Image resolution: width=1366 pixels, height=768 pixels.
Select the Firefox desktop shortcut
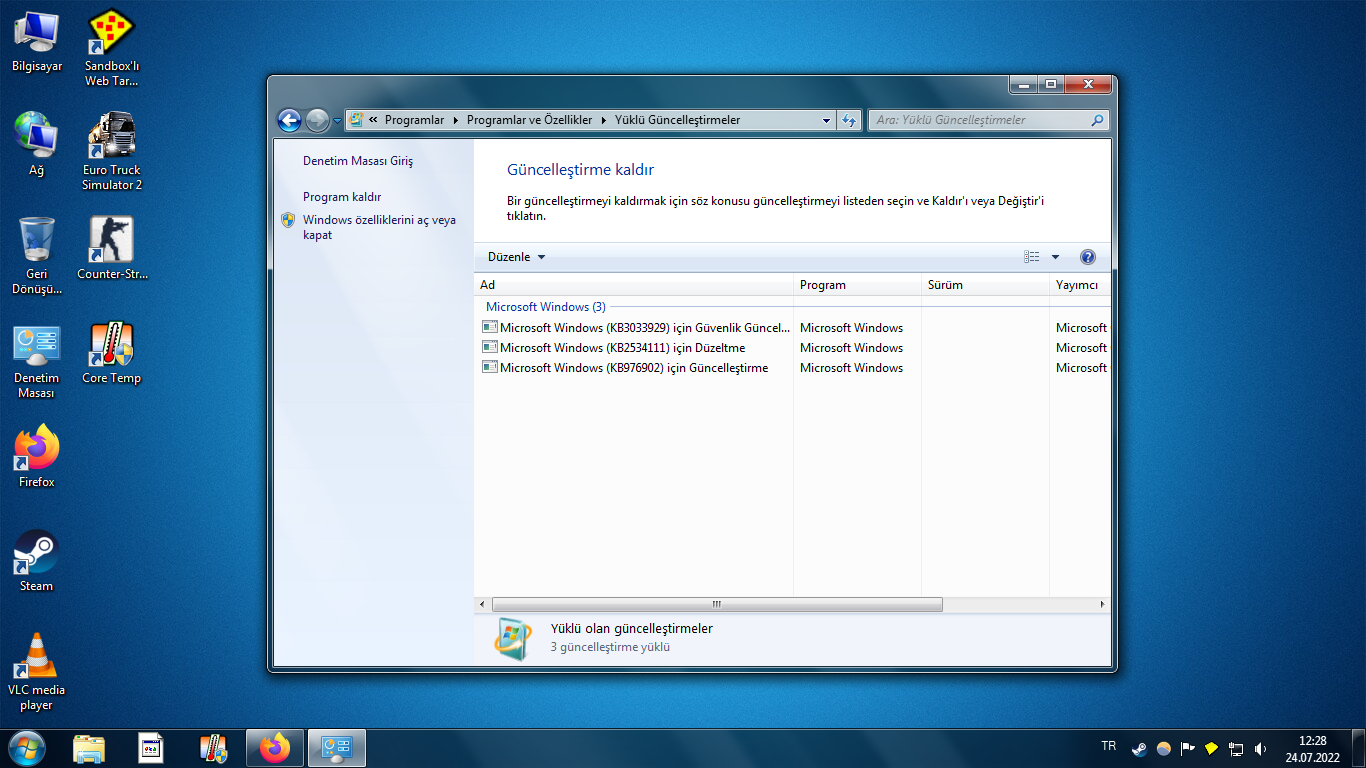[x=37, y=457]
